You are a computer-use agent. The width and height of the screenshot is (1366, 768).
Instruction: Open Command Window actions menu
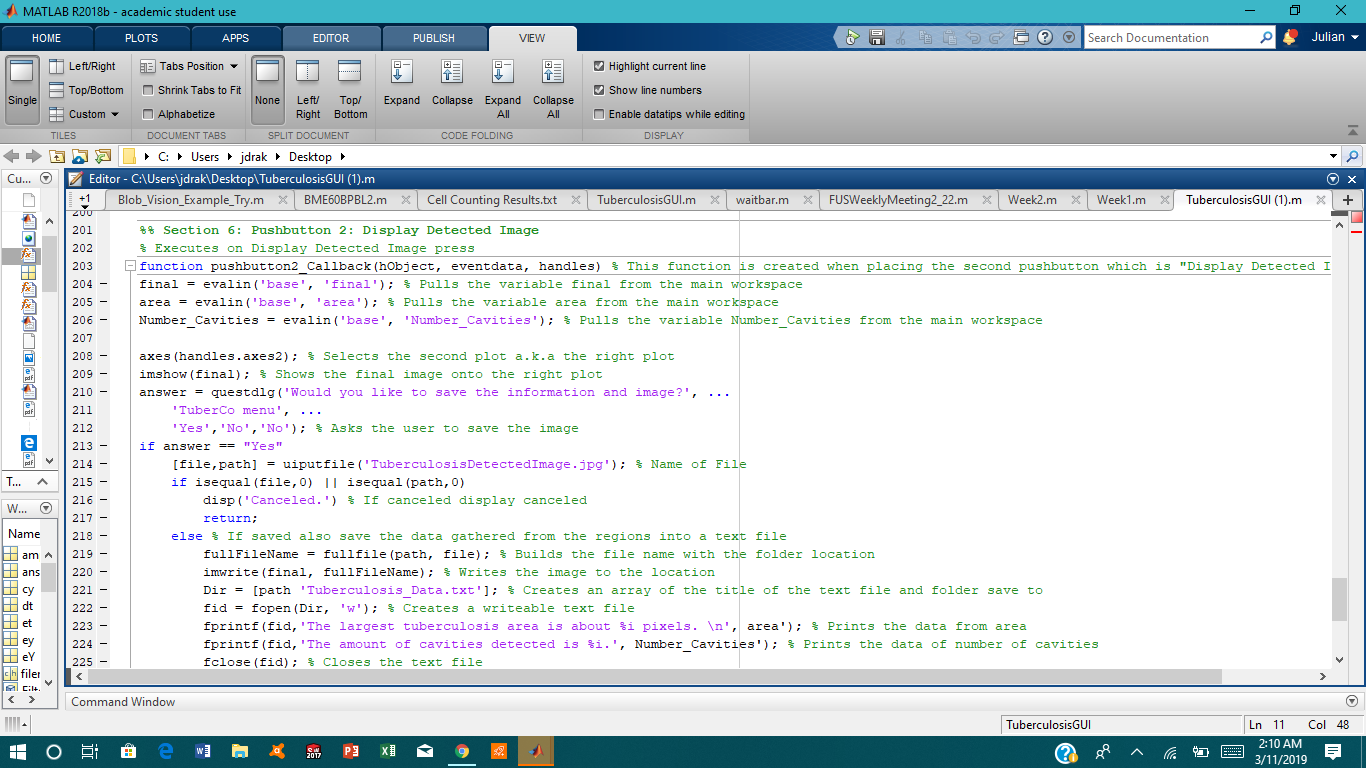1353,702
